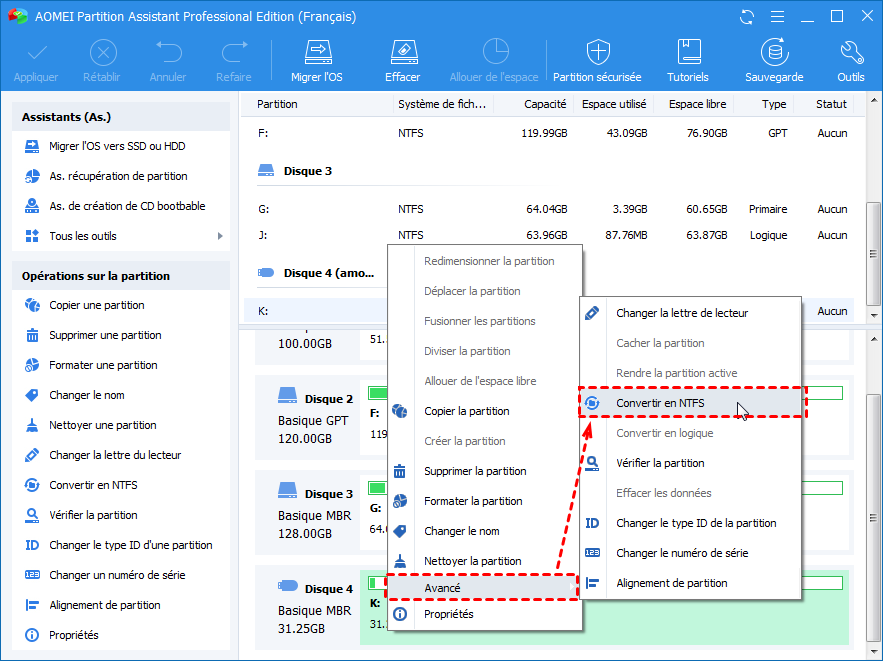Click the disk map up scroll arrow

coord(873,339)
